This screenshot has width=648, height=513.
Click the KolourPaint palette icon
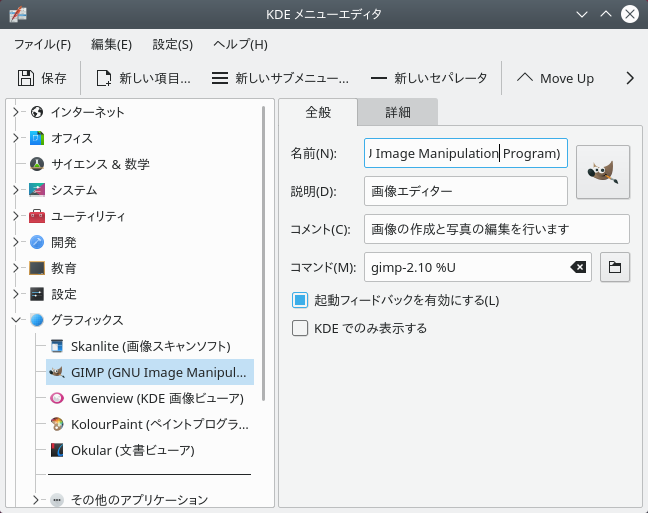(57, 424)
